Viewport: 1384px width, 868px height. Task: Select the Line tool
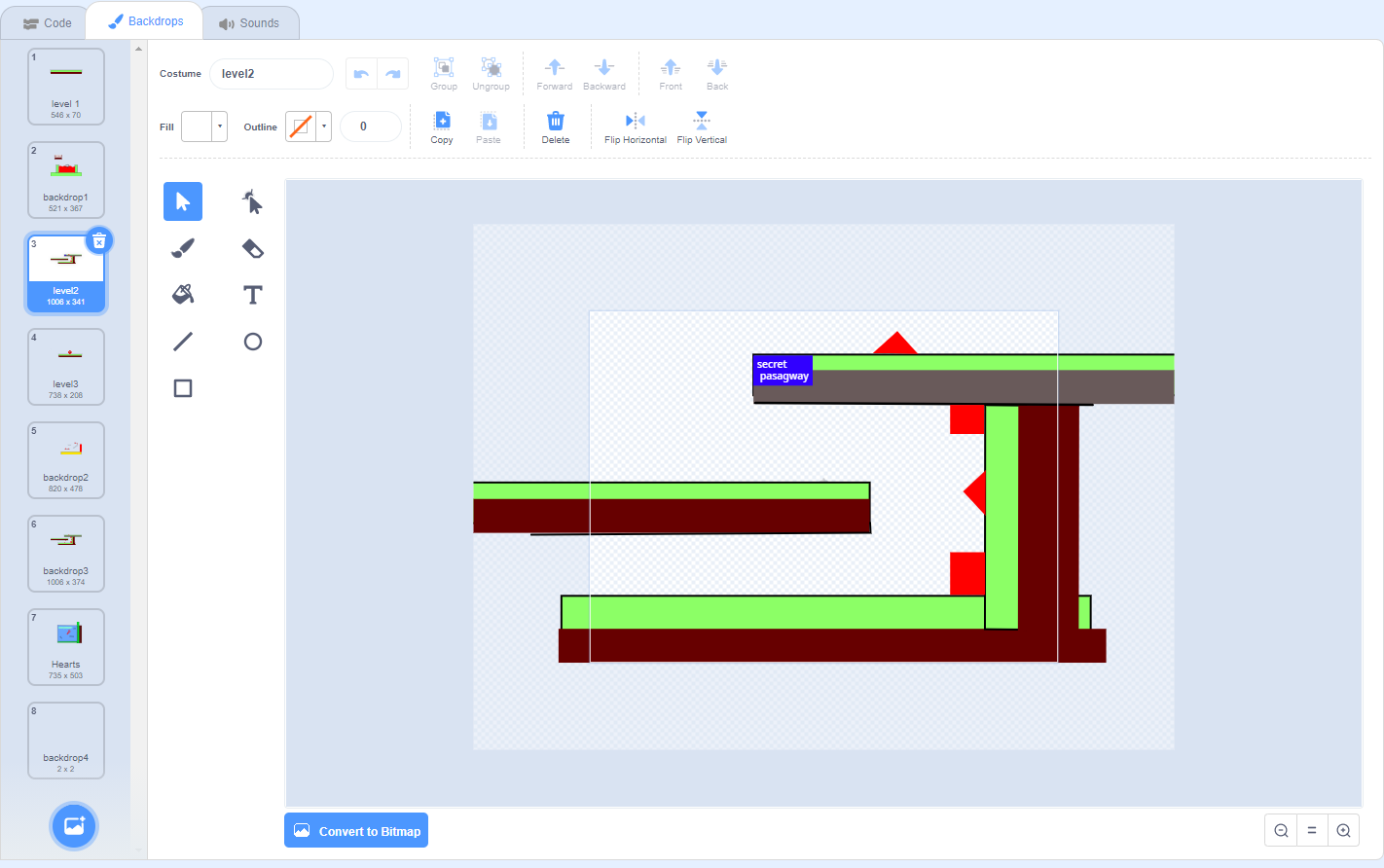[x=183, y=342]
